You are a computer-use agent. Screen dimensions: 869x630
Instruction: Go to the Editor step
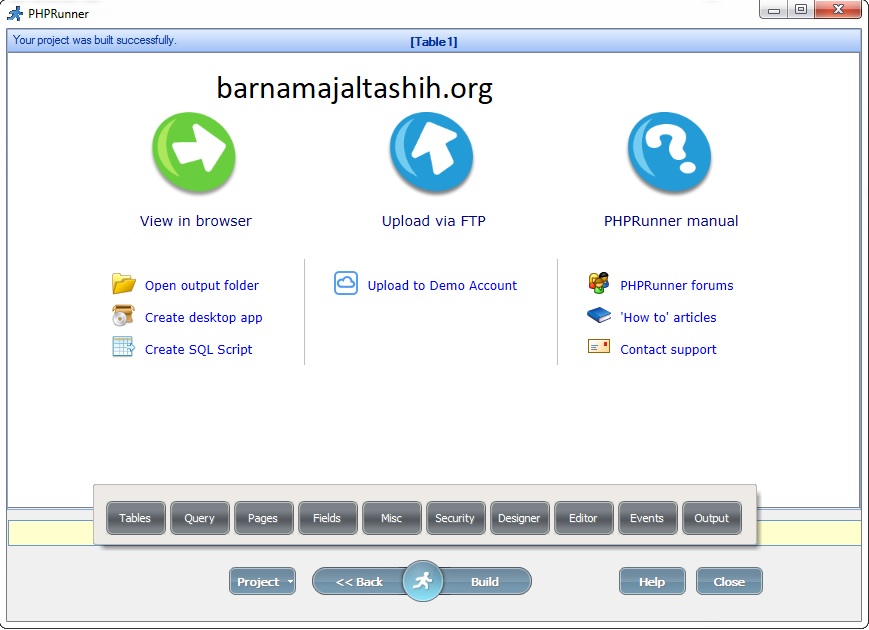(584, 518)
